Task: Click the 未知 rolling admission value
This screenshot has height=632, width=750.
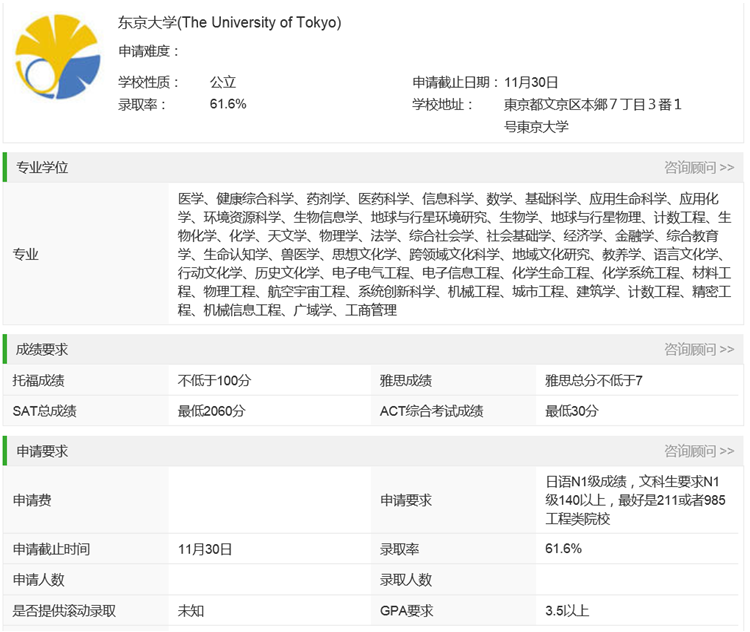Action: [191, 610]
